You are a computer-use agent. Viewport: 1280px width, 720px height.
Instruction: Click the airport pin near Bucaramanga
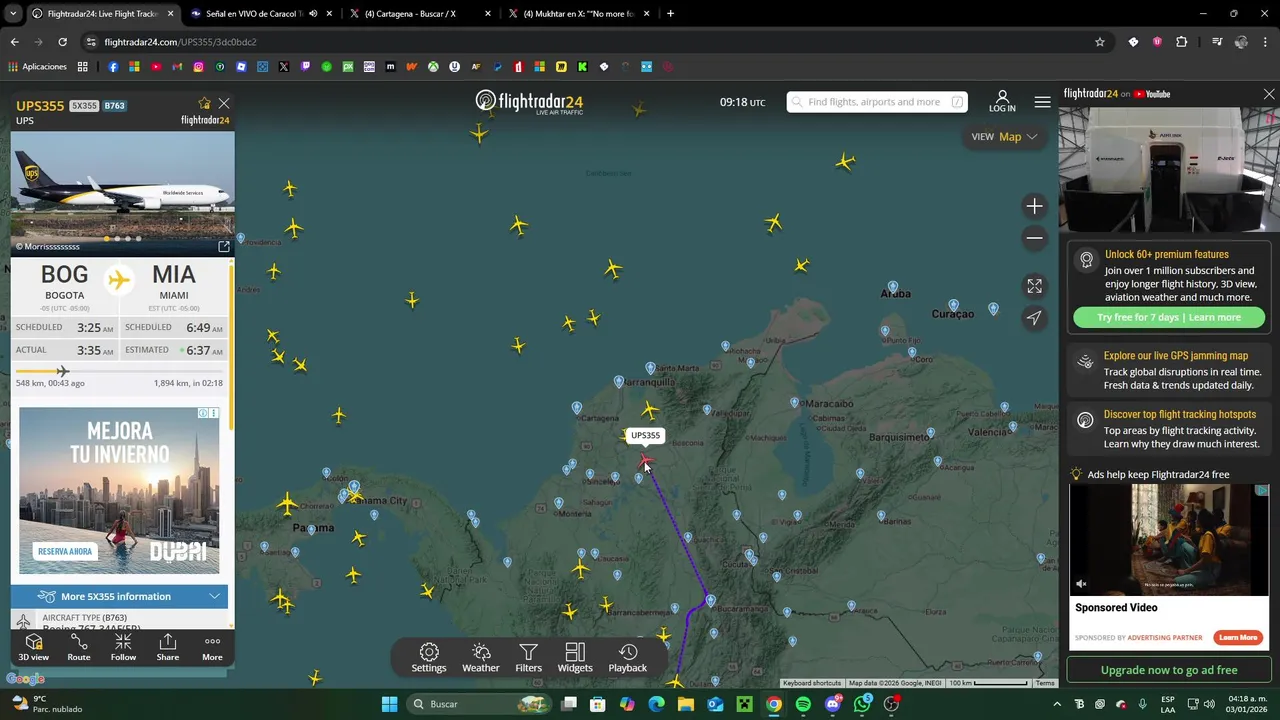coord(710,601)
